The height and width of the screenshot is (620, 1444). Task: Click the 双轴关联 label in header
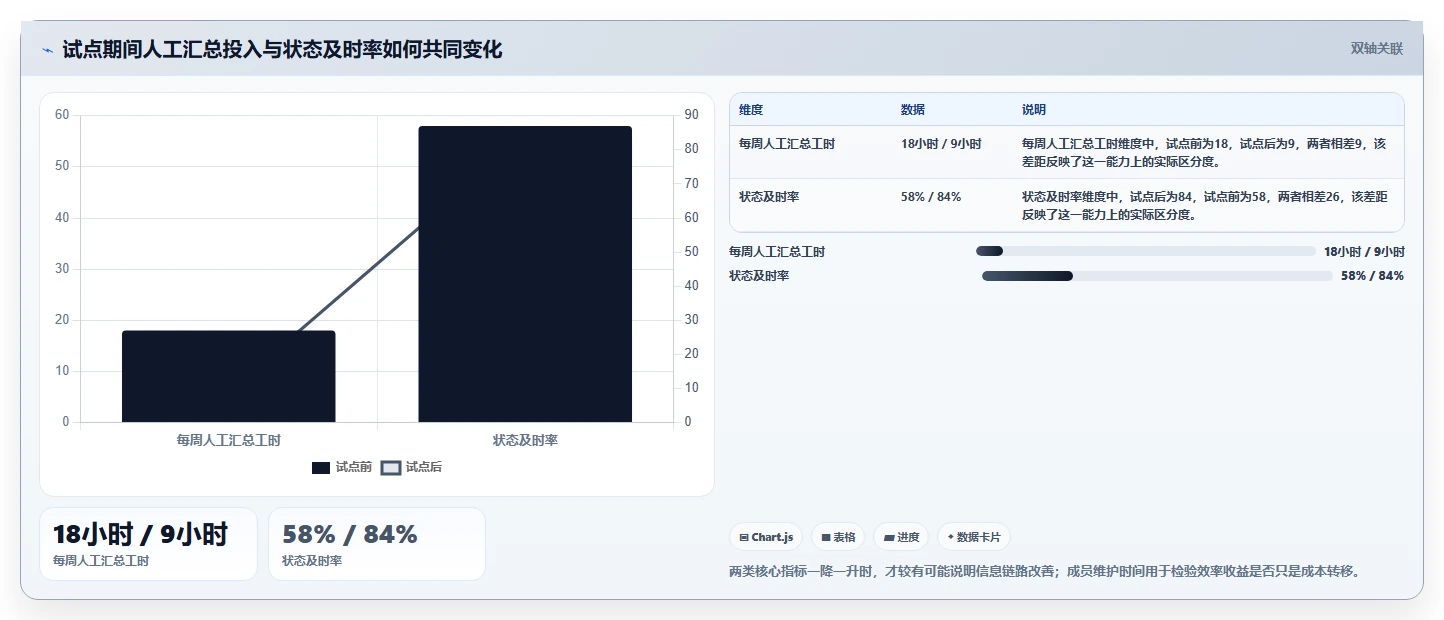1377,49
